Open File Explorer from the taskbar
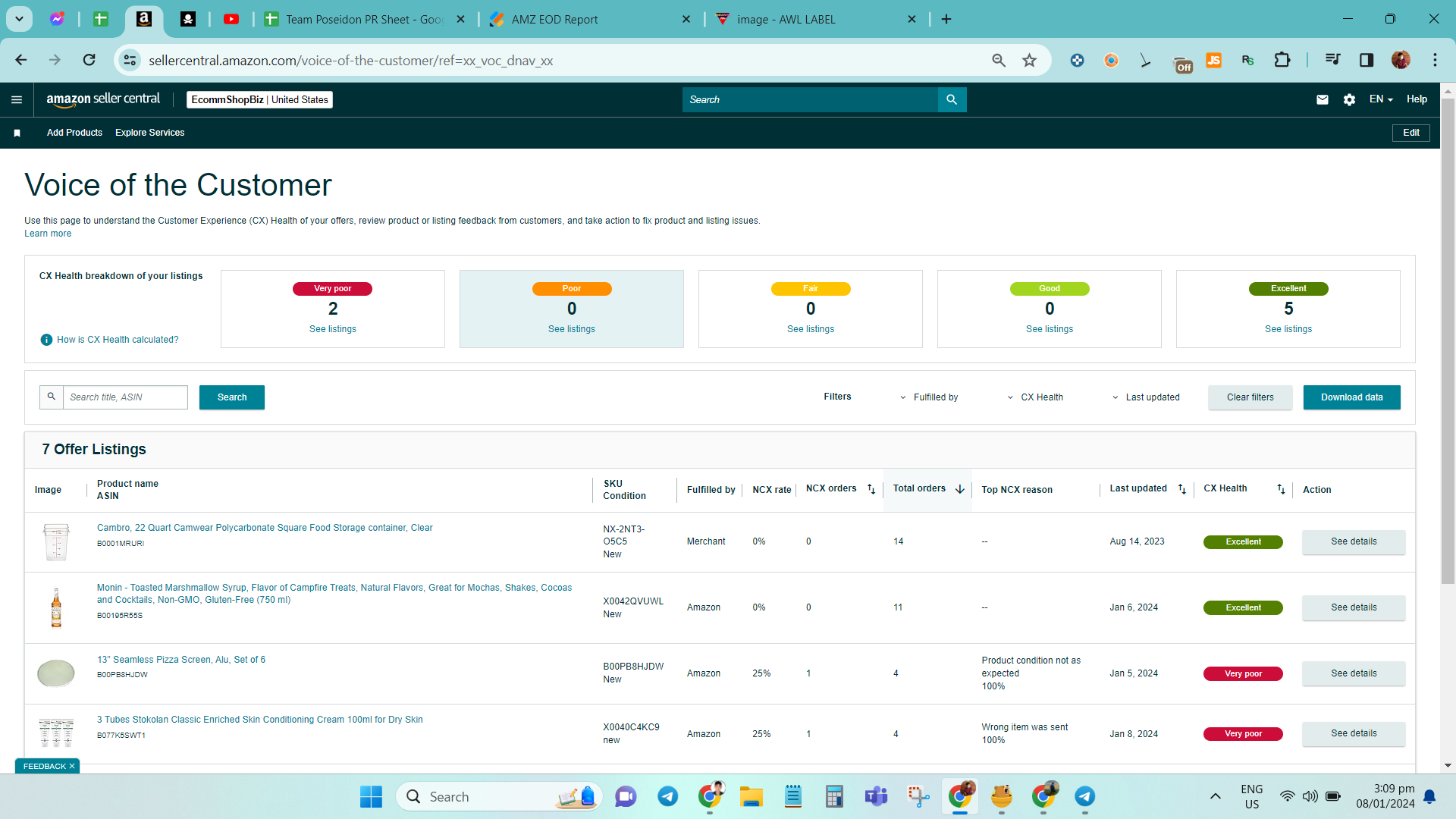 [x=752, y=796]
